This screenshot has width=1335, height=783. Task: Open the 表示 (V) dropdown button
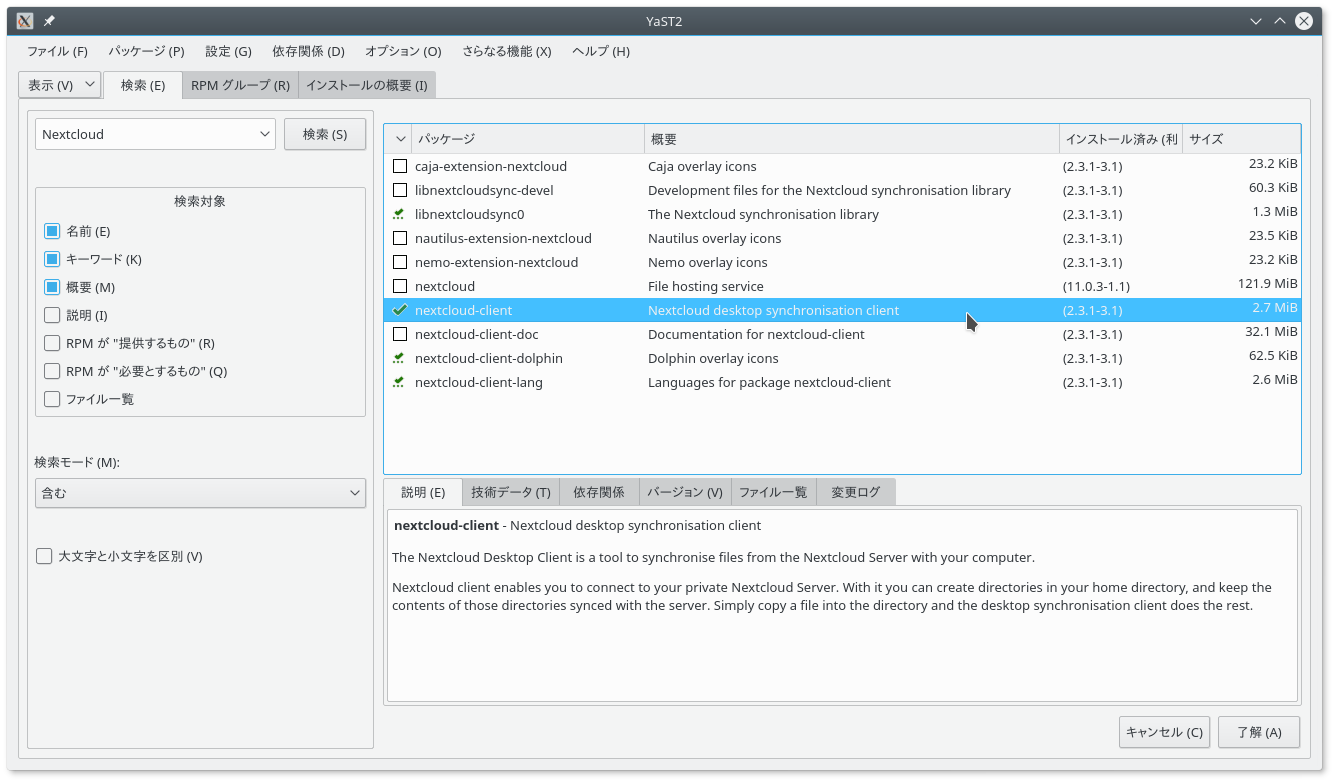(x=60, y=85)
